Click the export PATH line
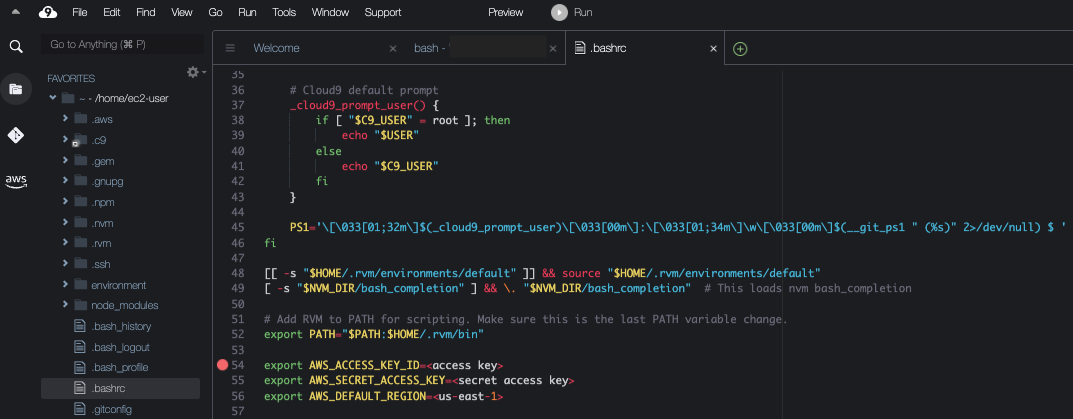 (x=374, y=334)
